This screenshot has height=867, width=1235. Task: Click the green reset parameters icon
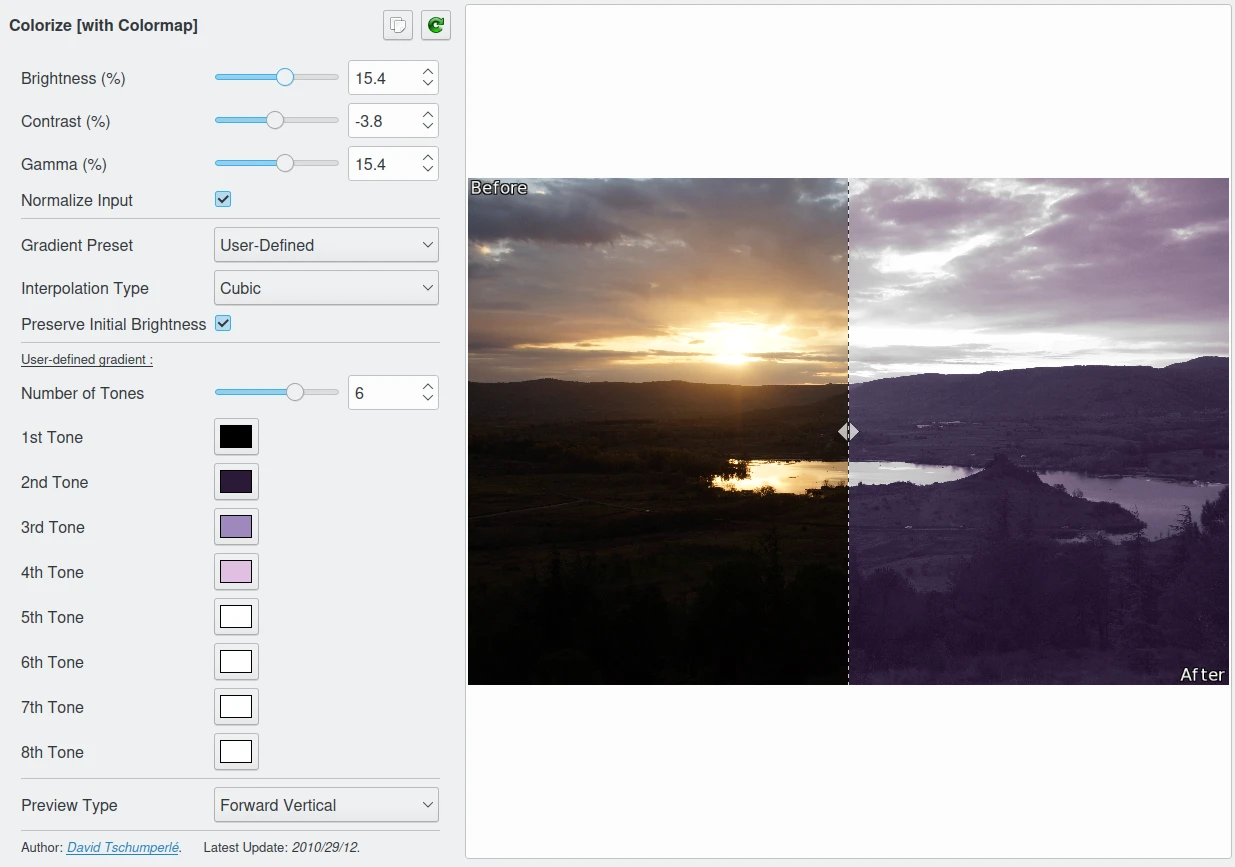point(435,25)
